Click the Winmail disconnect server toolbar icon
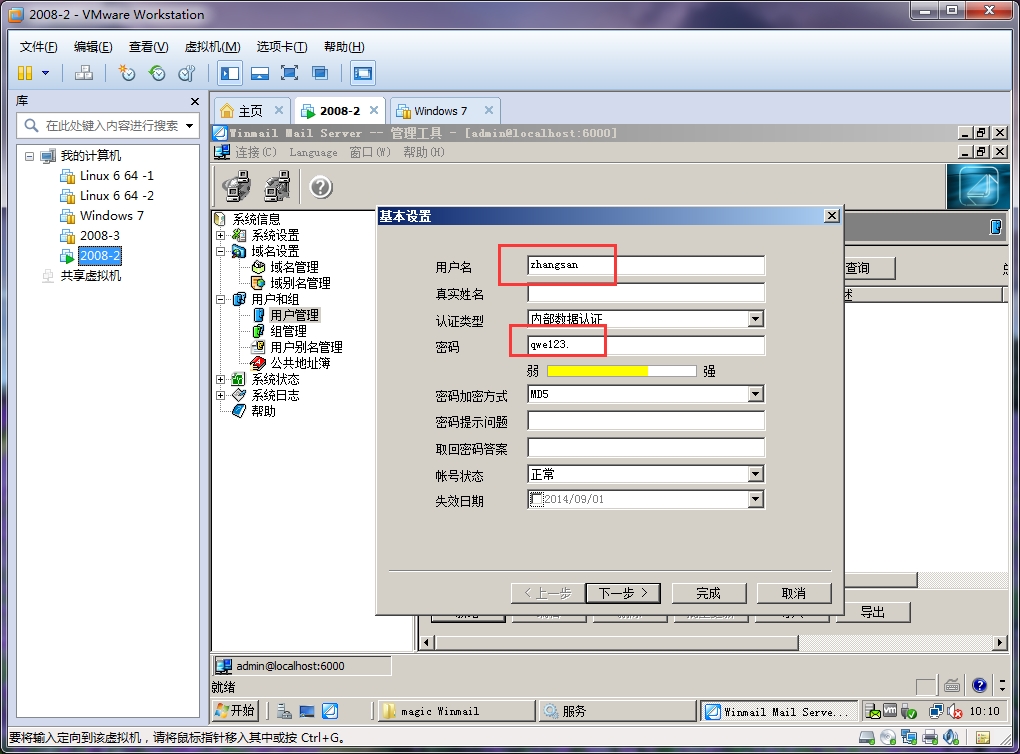This screenshot has height=754, width=1020. click(278, 187)
